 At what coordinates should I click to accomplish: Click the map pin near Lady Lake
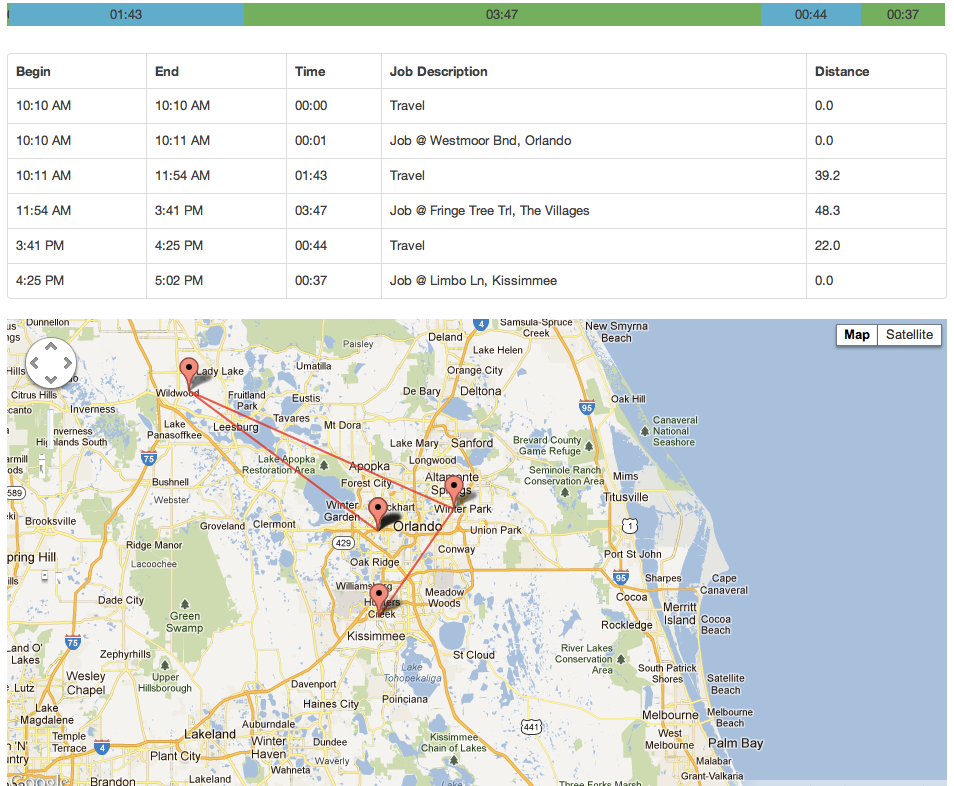[x=189, y=372]
